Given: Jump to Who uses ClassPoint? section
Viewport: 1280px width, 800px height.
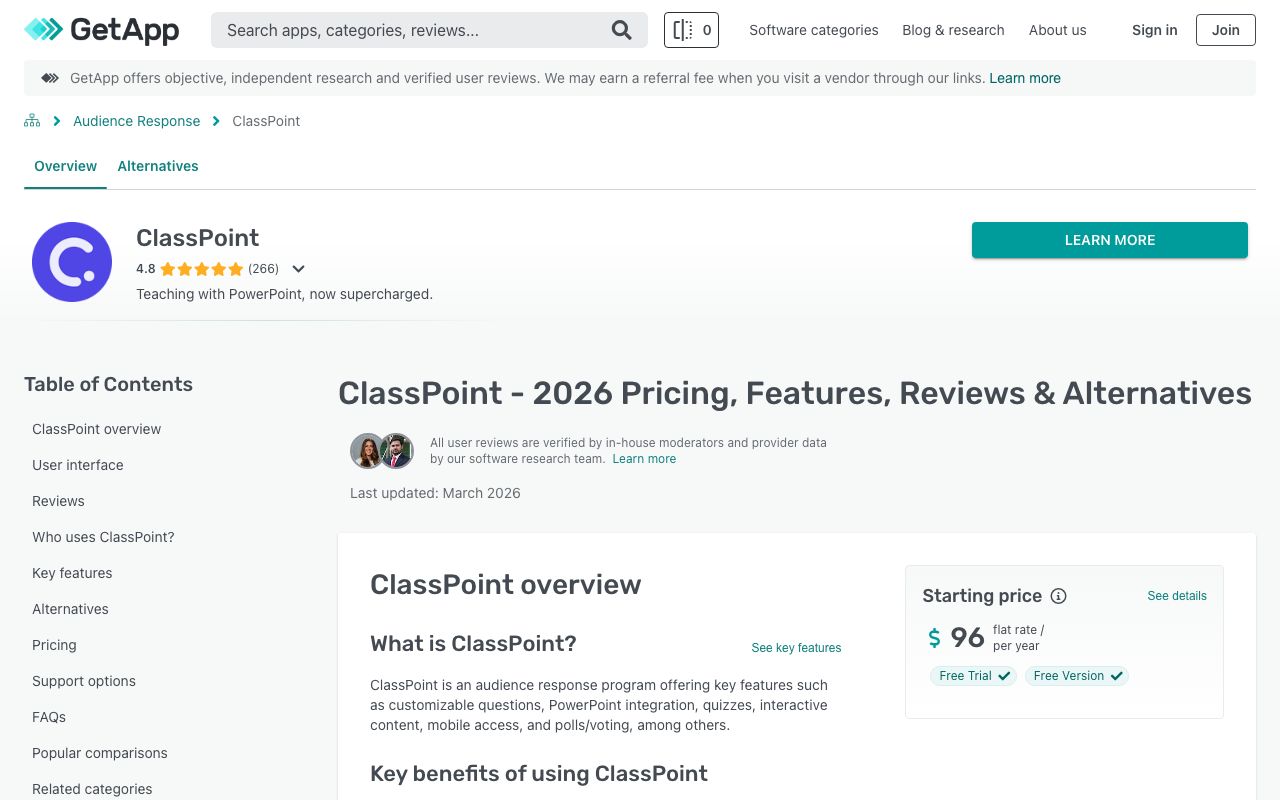Looking at the screenshot, I should point(103,537).
